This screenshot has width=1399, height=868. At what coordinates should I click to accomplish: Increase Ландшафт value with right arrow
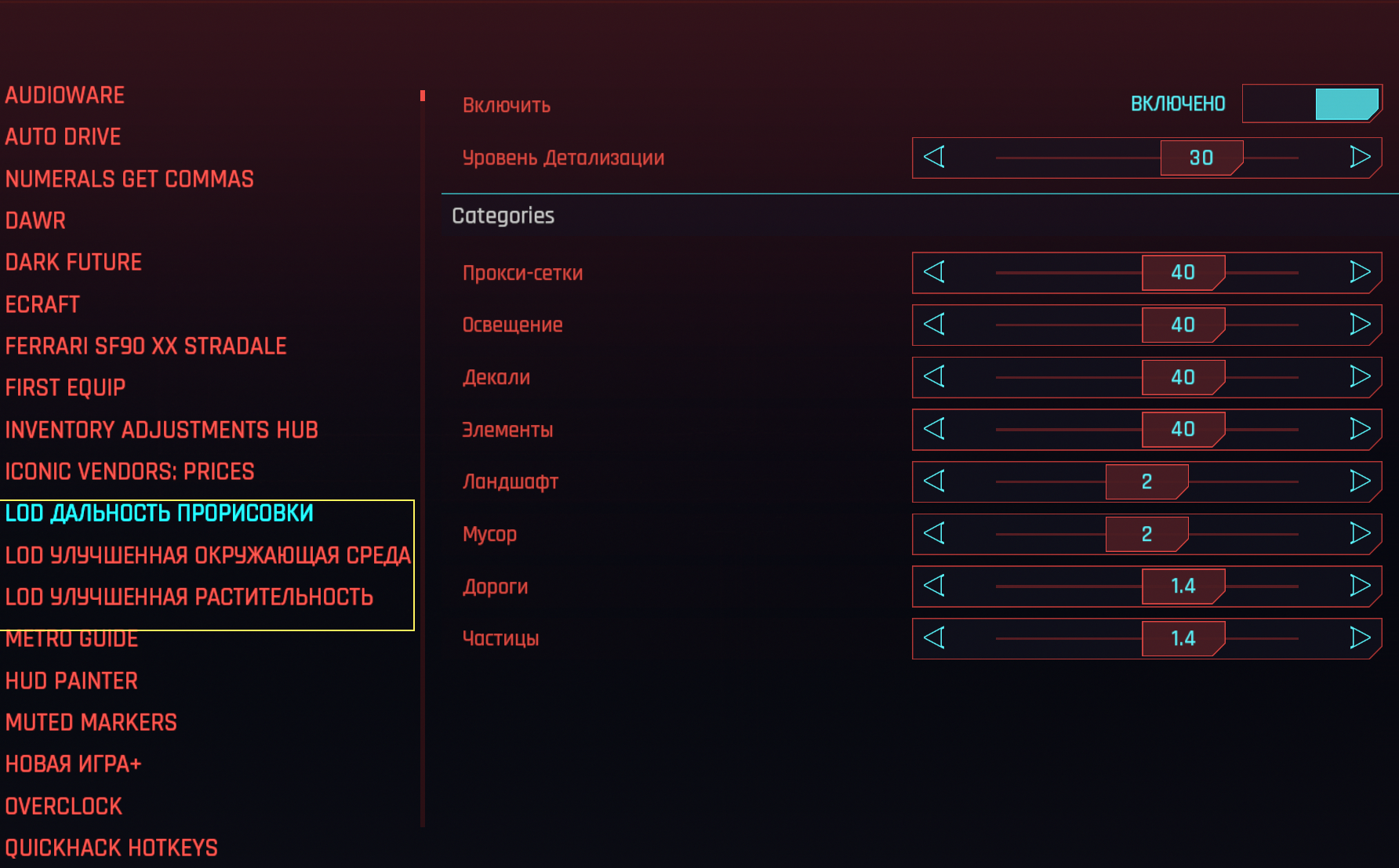[1360, 481]
